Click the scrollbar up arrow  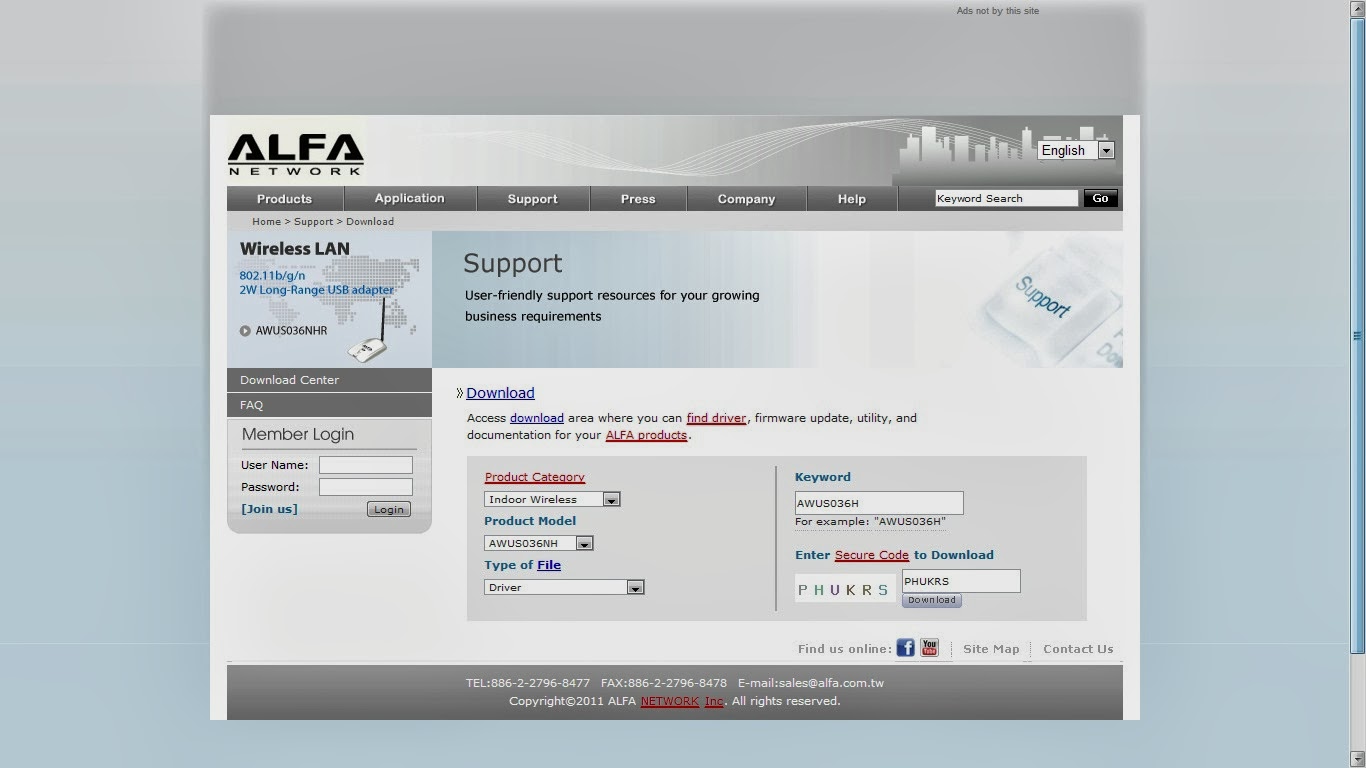coord(1357,8)
